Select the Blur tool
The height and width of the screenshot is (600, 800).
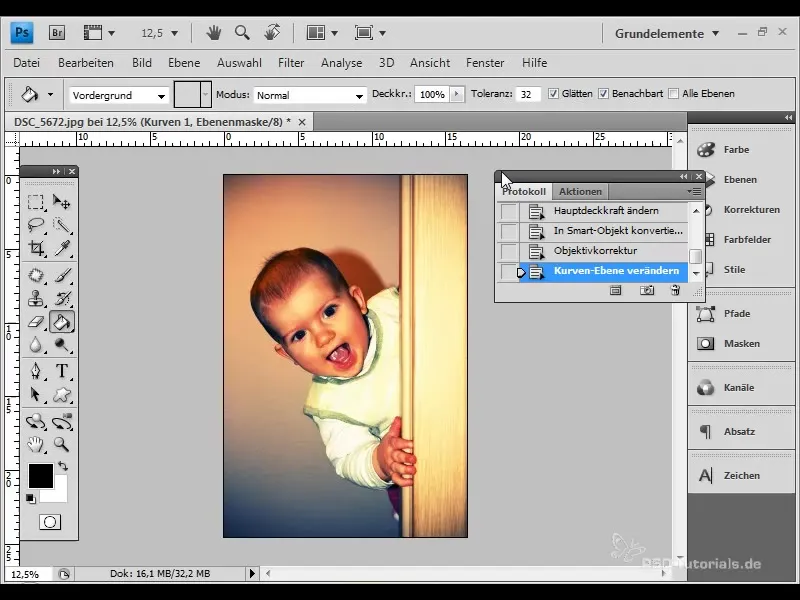pos(36,345)
